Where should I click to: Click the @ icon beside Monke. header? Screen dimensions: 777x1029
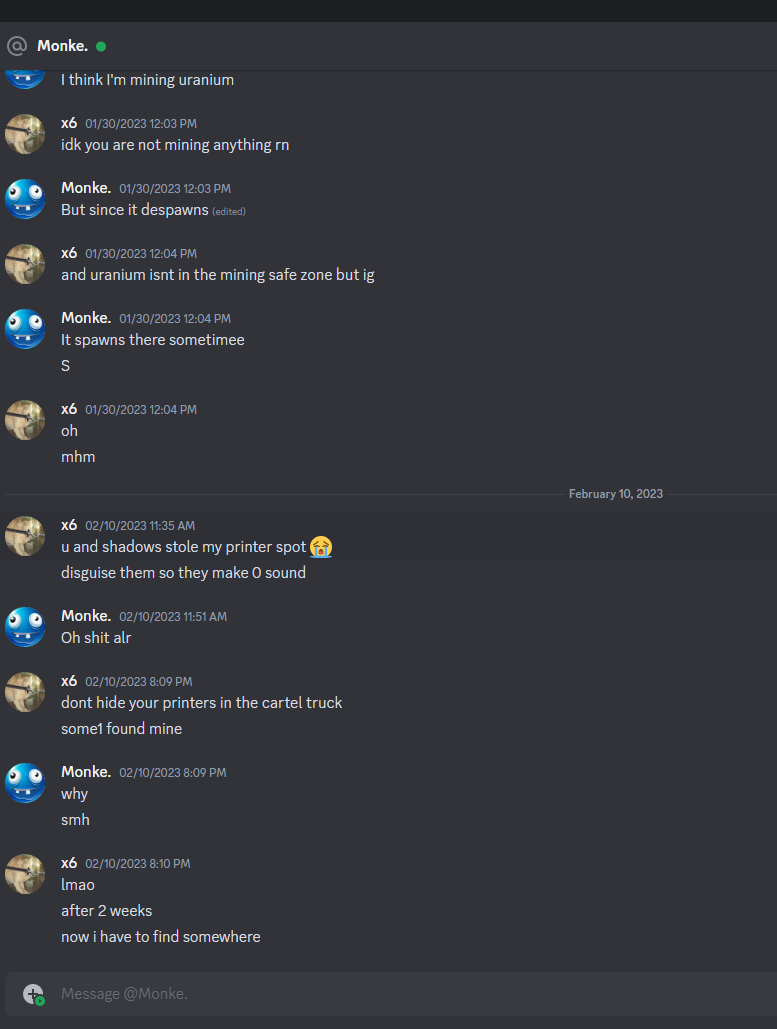pos(17,46)
